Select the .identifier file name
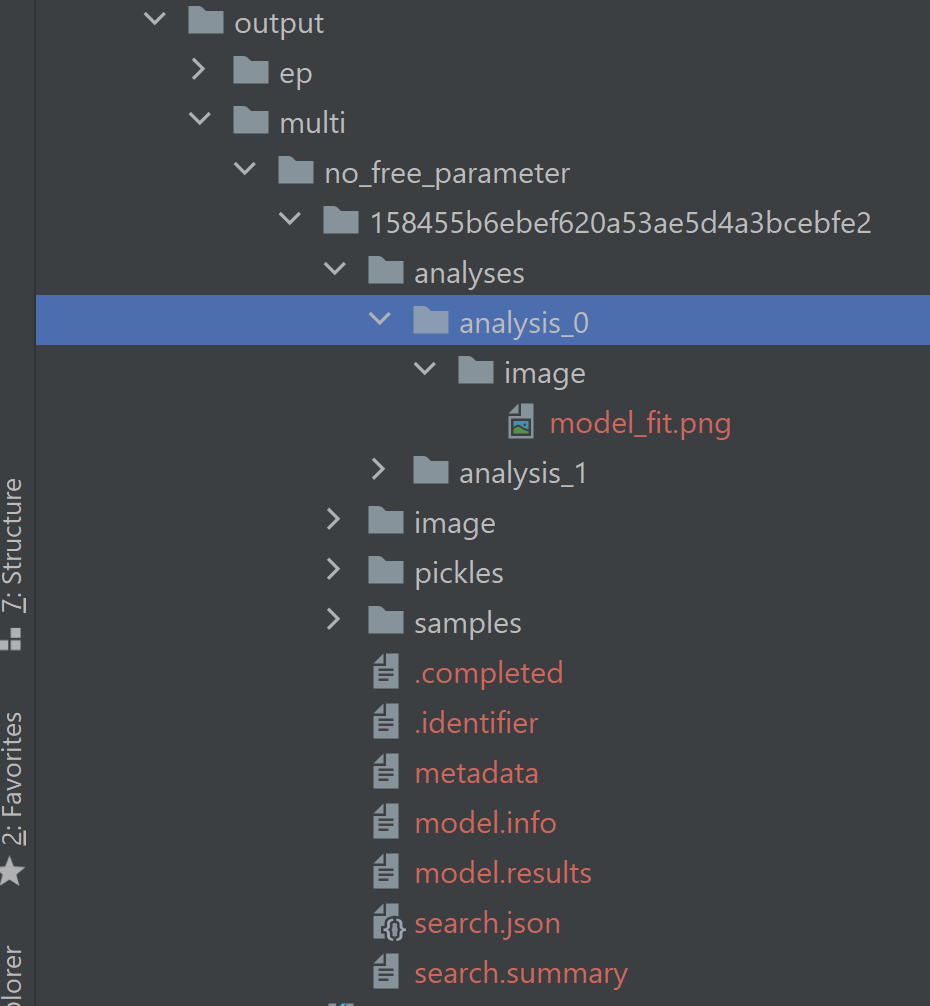 [476, 723]
